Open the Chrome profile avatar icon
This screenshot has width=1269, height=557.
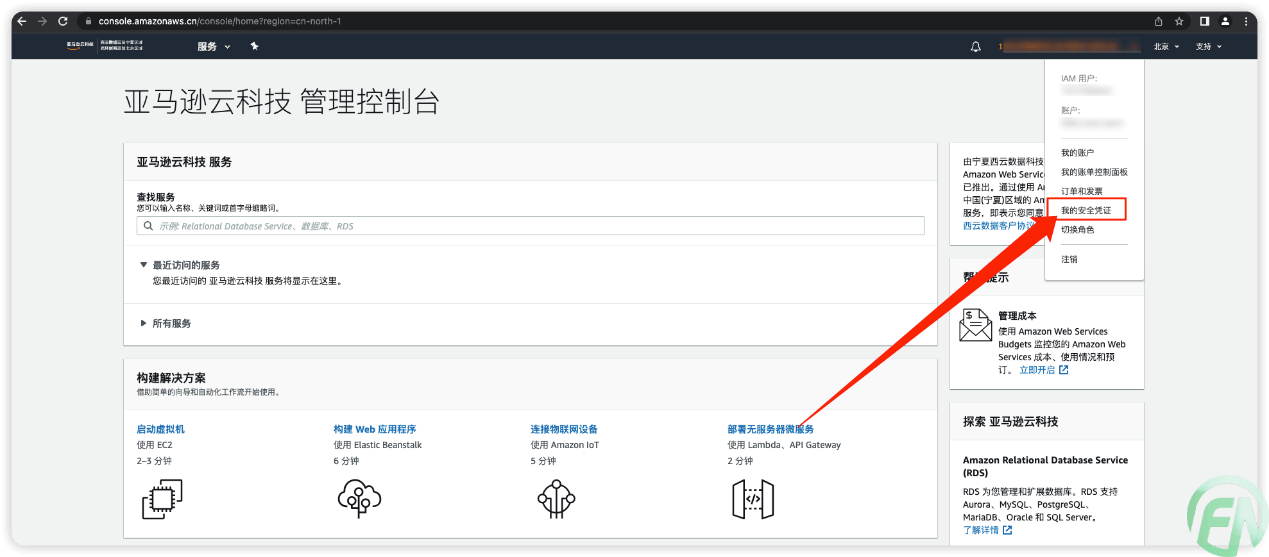[1225, 21]
